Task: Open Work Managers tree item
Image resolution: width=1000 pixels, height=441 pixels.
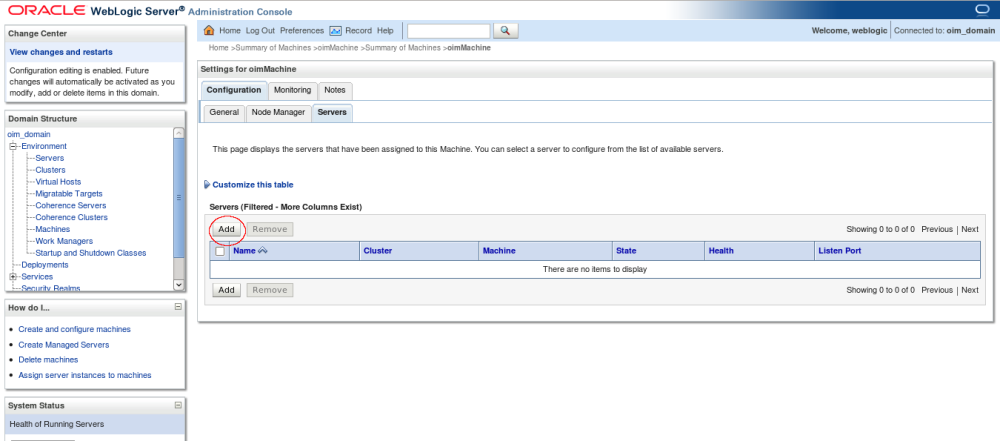Action: tap(64, 241)
